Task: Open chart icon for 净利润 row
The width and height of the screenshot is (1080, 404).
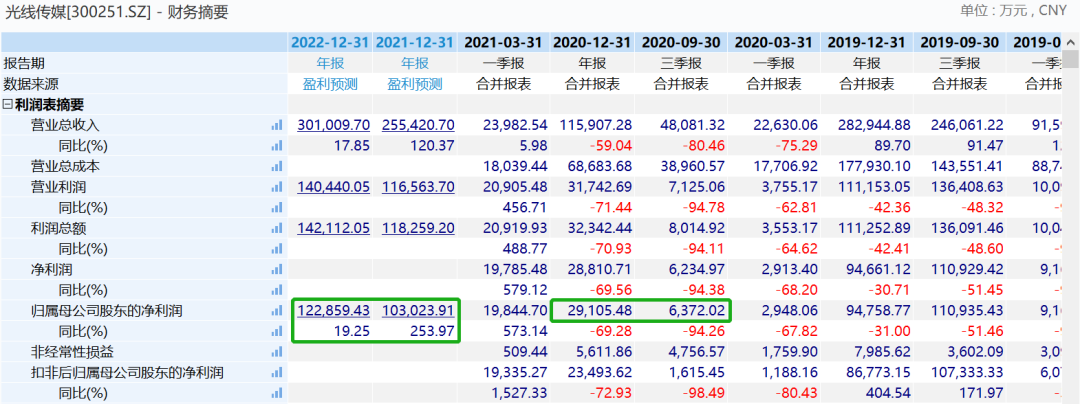Action: (277, 270)
